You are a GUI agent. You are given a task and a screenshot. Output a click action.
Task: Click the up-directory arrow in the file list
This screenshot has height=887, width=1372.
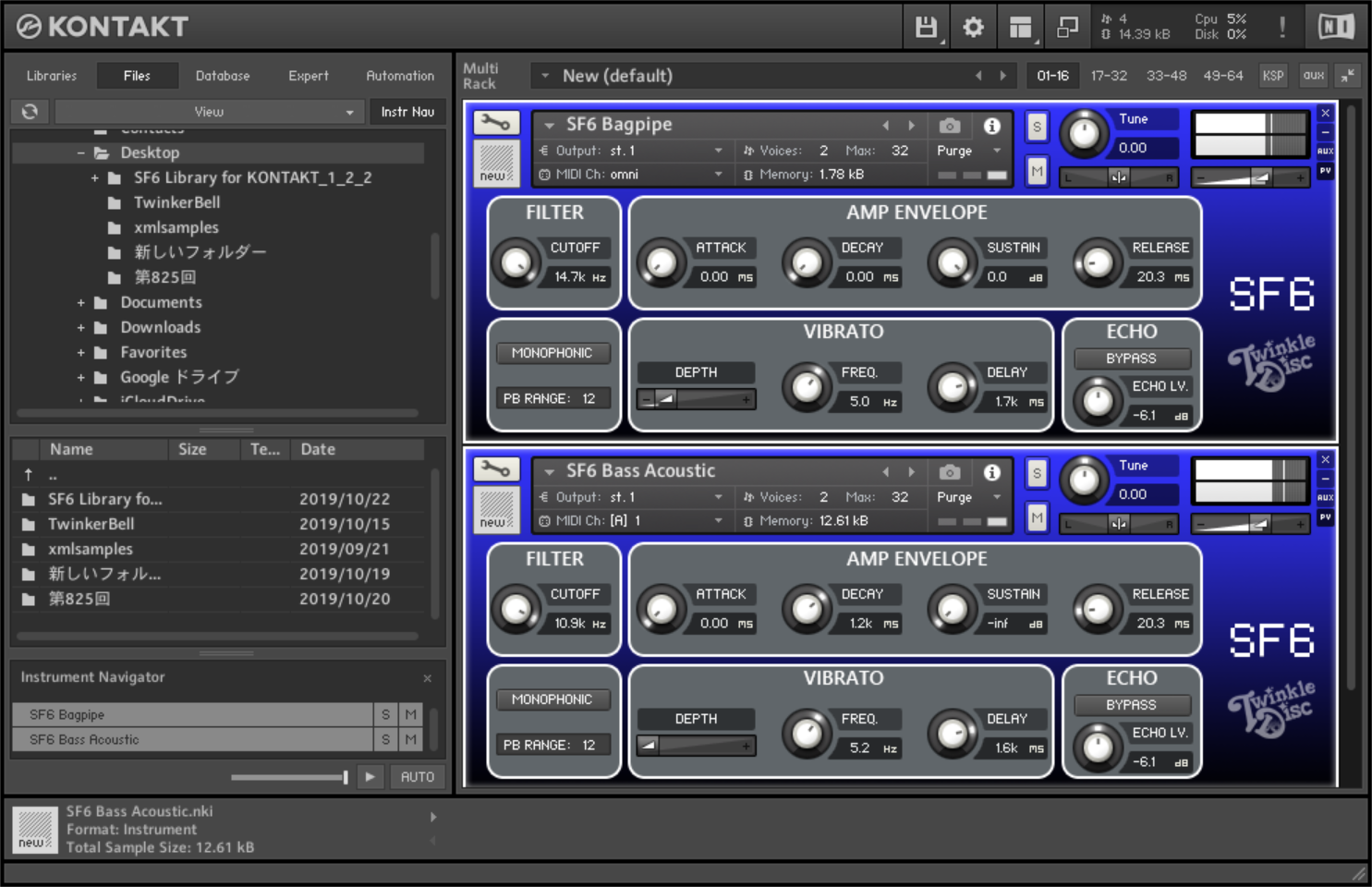[x=29, y=474]
